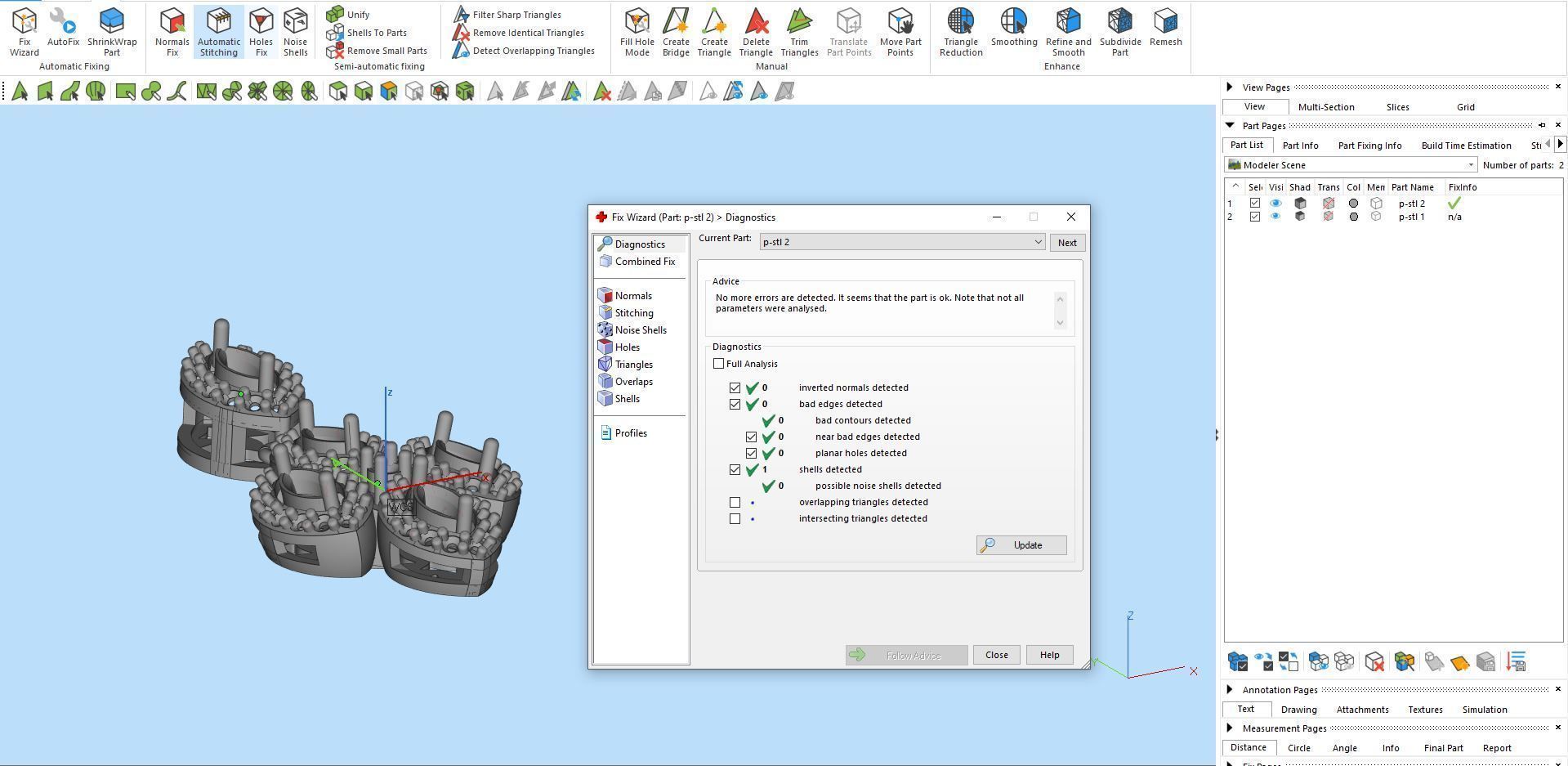Viewport: 1568px width, 766px height.
Task: Hide part p-stl 2 using eye icon
Action: click(1275, 204)
